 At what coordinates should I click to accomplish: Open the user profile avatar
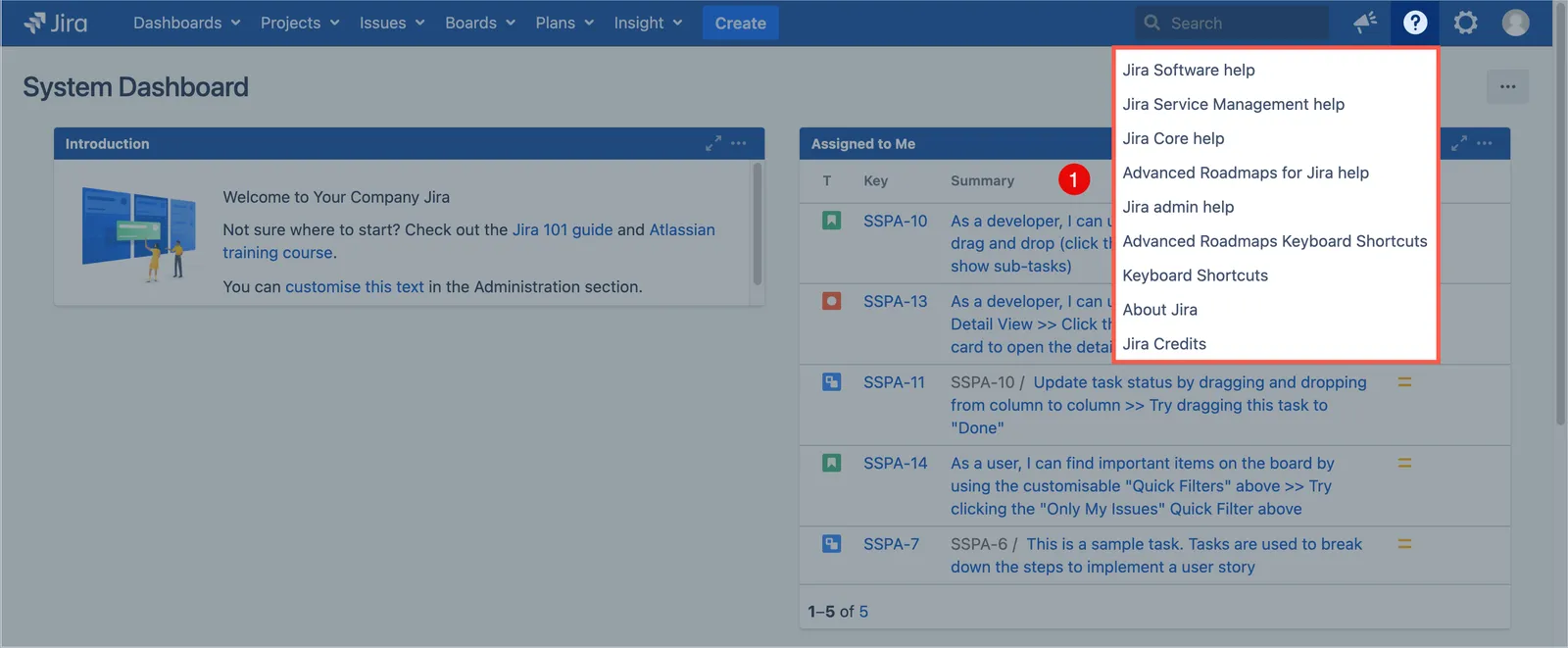1515,23
